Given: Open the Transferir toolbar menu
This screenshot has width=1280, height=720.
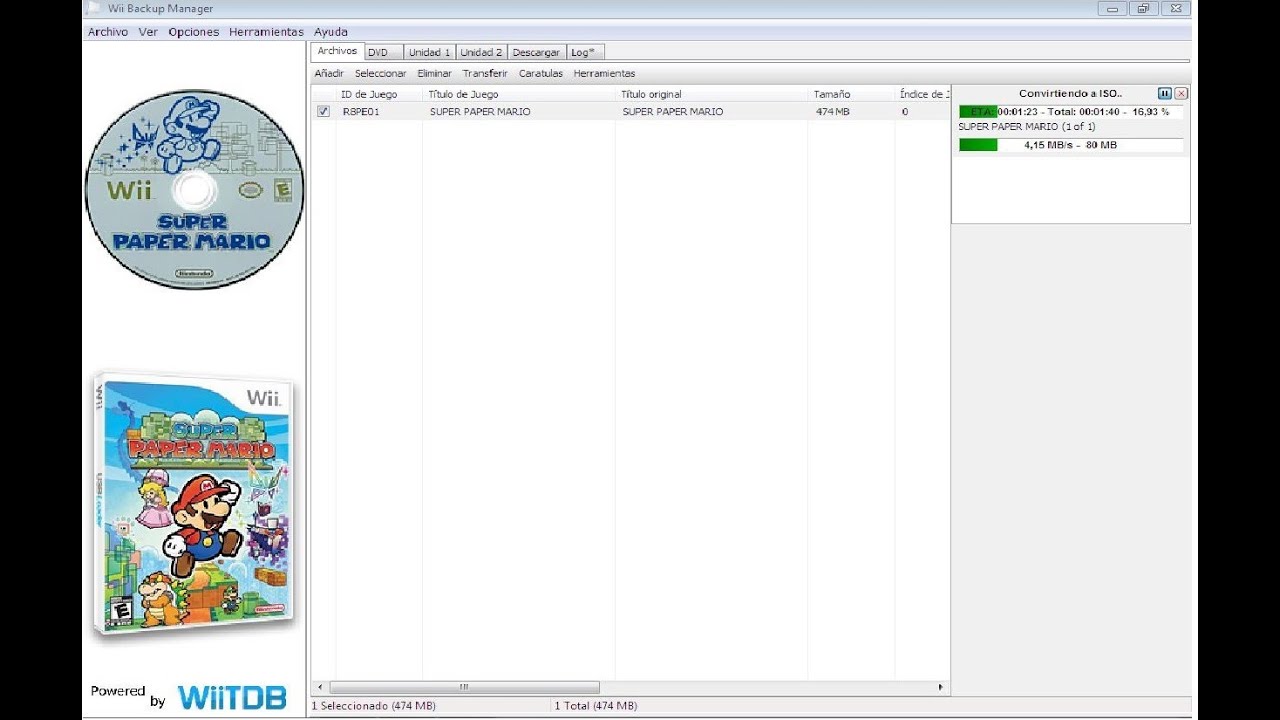Looking at the screenshot, I should 485,73.
